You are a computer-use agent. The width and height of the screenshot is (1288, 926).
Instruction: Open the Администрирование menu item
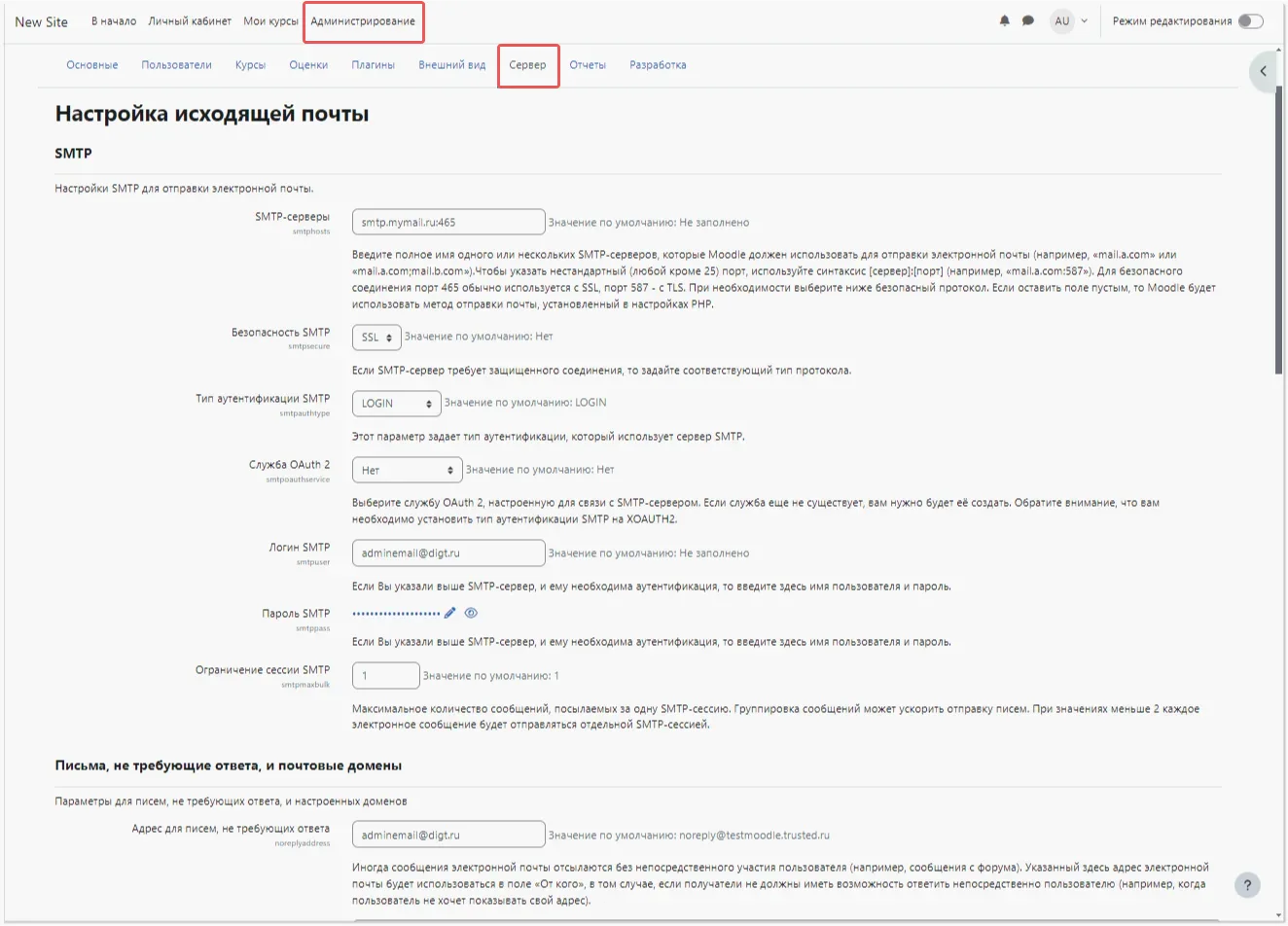point(363,19)
